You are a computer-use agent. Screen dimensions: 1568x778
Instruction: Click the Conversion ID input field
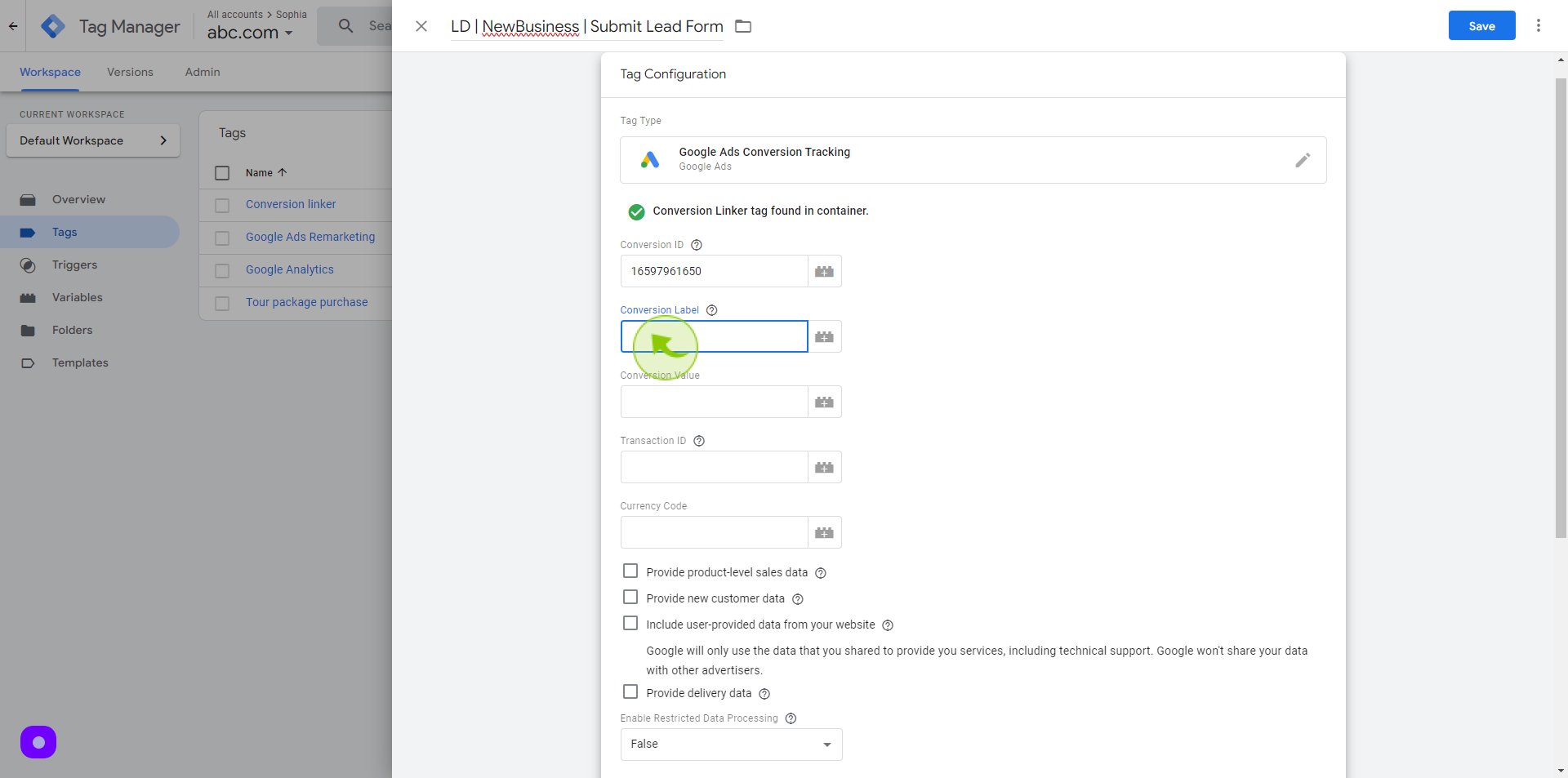coord(715,271)
